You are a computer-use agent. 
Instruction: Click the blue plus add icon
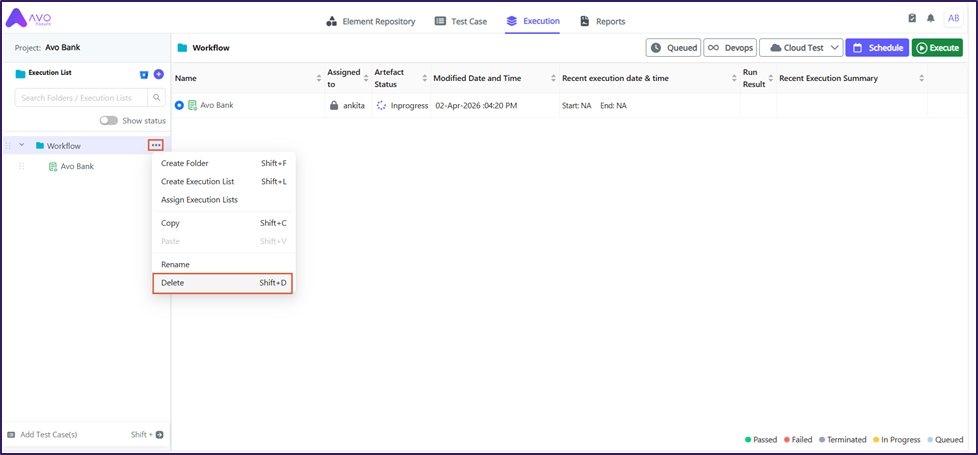pyautogui.click(x=158, y=74)
